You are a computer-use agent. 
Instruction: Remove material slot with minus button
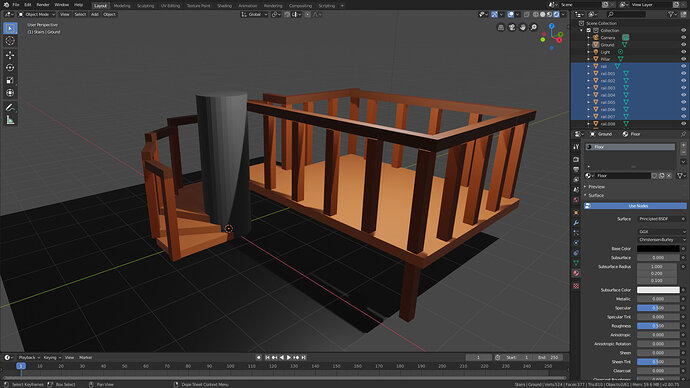pos(683,152)
